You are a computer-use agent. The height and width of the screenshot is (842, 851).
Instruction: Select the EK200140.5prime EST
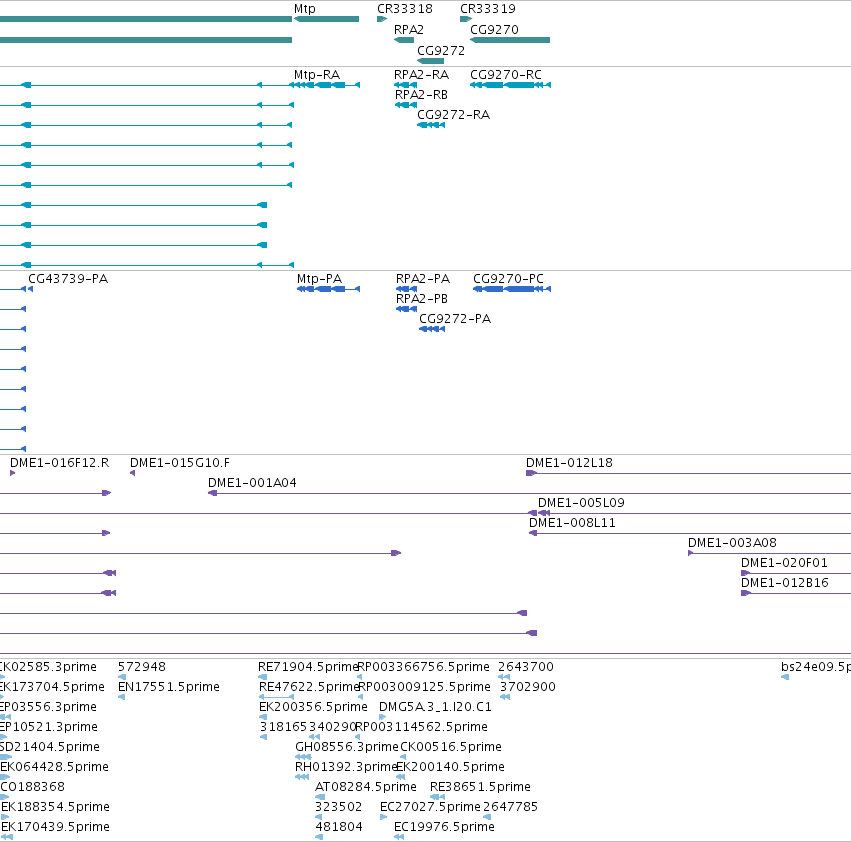401,777
